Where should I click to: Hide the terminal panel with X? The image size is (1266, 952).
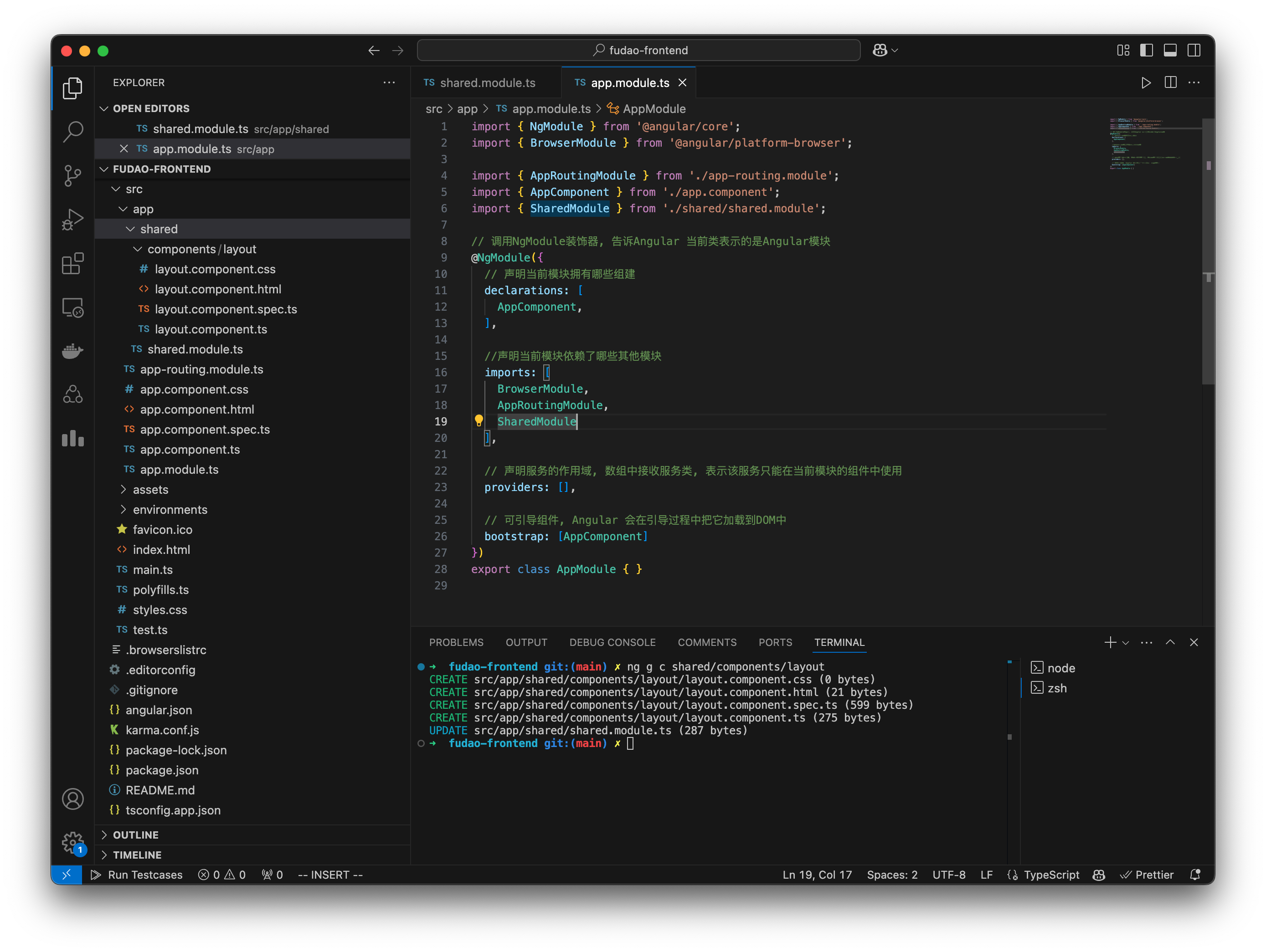pyautogui.click(x=1194, y=642)
